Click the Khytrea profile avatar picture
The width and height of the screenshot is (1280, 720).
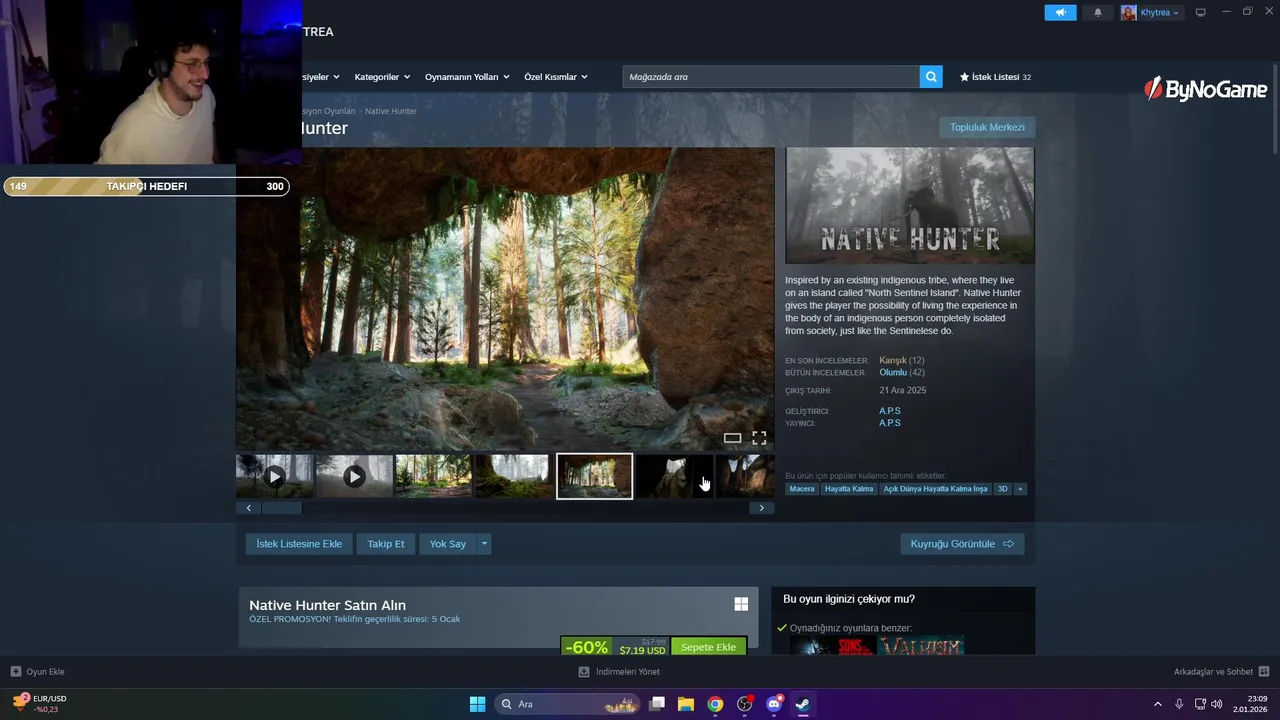(1129, 13)
